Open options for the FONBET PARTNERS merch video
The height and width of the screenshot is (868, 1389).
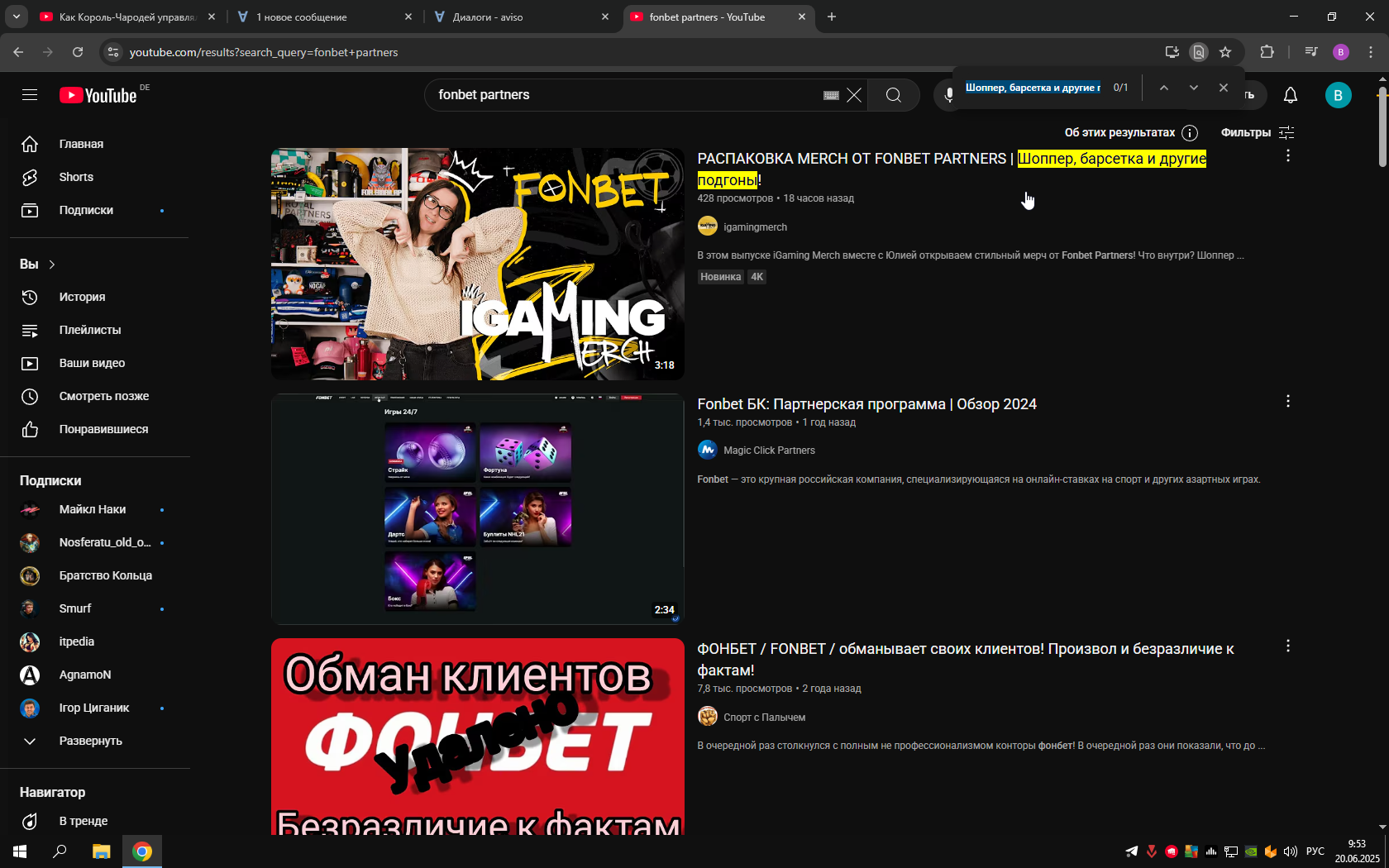pos(1287,155)
